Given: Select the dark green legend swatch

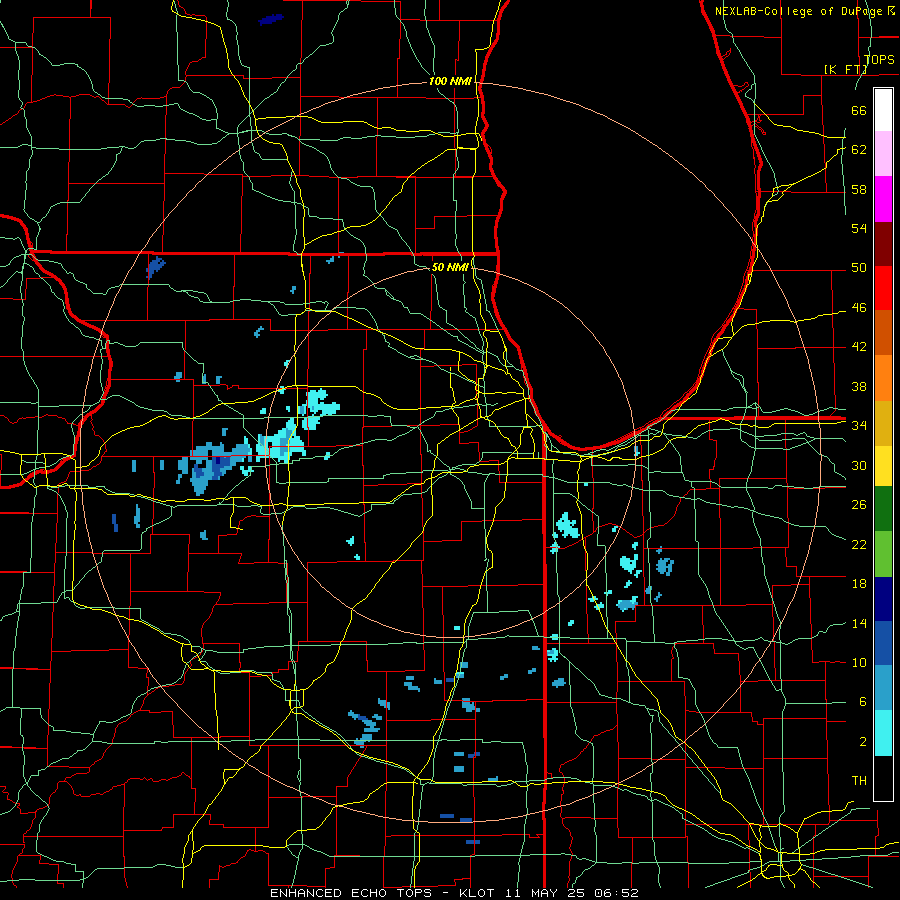Looking at the screenshot, I should (x=883, y=509).
